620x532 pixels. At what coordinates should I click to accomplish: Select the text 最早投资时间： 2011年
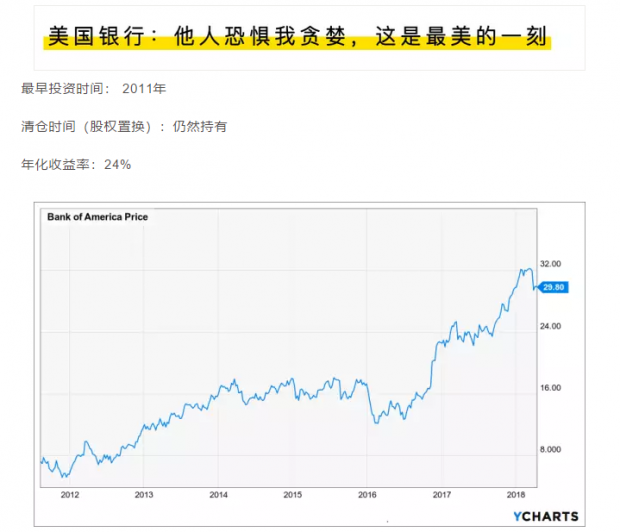pos(93,89)
